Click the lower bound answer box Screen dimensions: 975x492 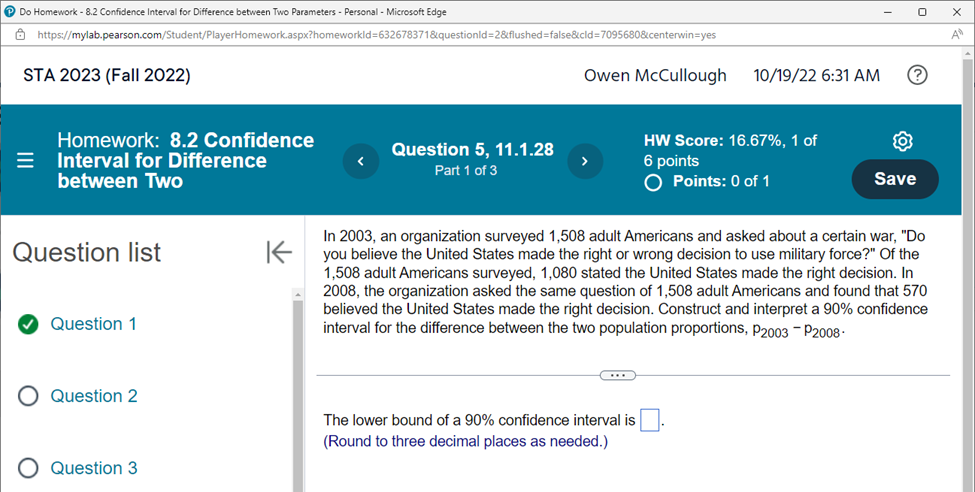point(650,420)
